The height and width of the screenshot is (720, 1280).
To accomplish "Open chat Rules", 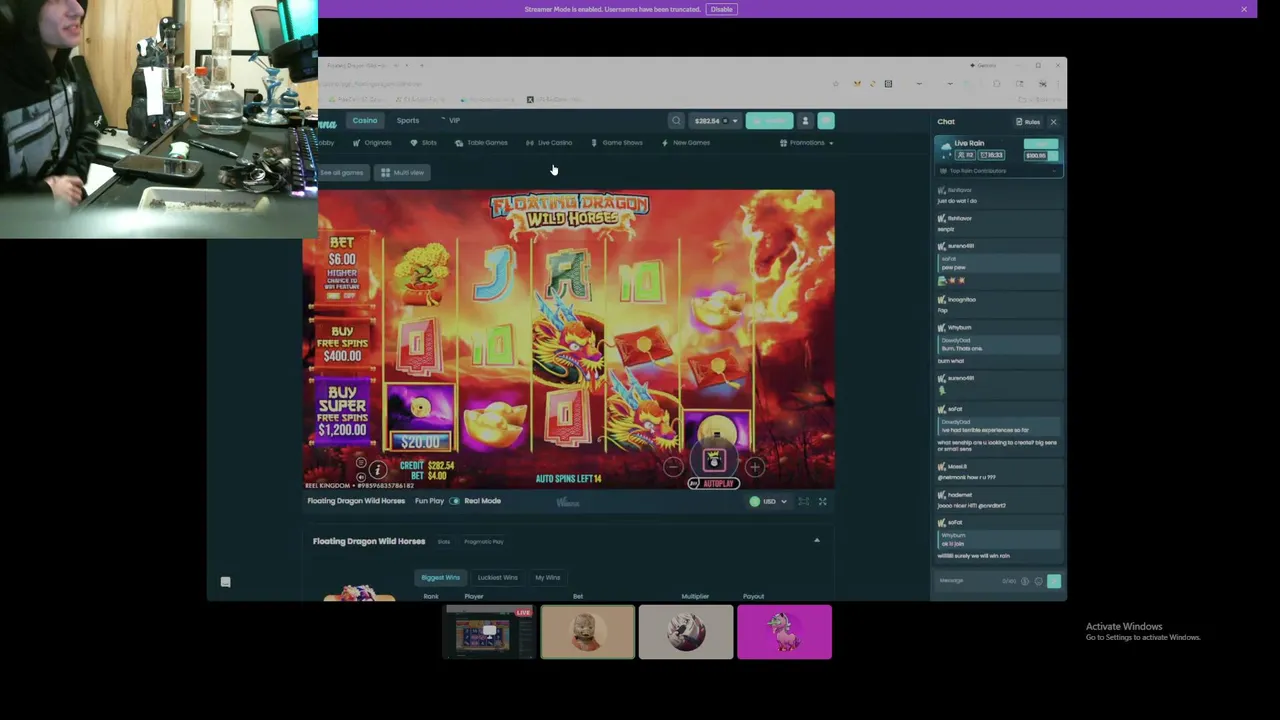I will coord(1028,122).
